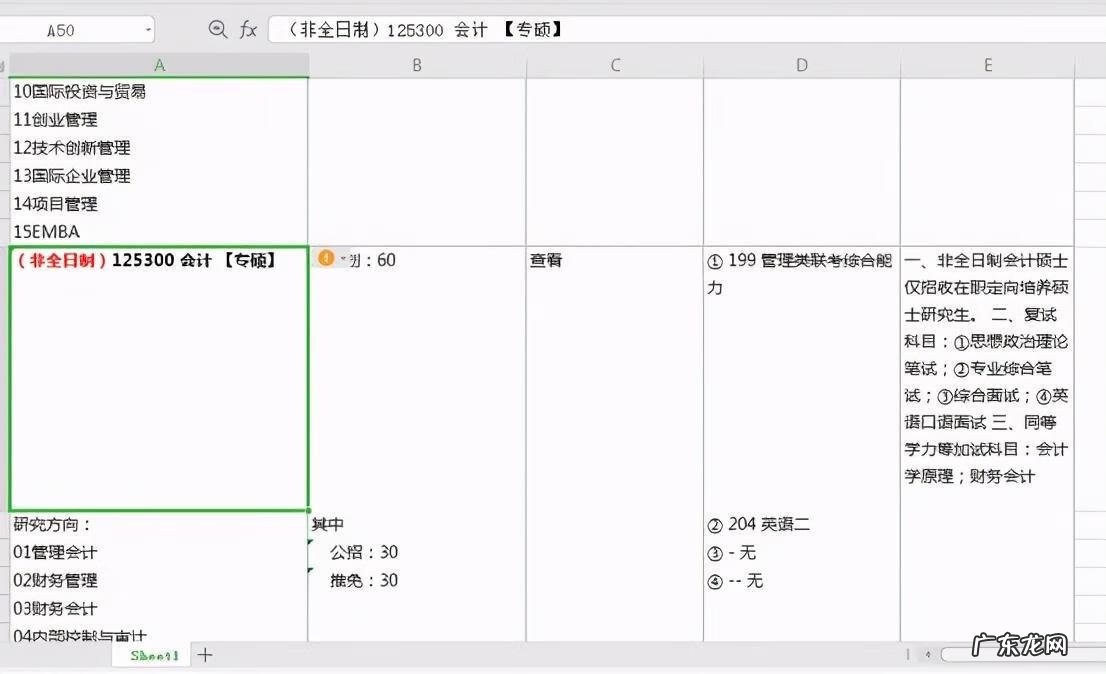The image size is (1106, 674).
Task: Open the fx insert function button
Action: pos(248,30)
